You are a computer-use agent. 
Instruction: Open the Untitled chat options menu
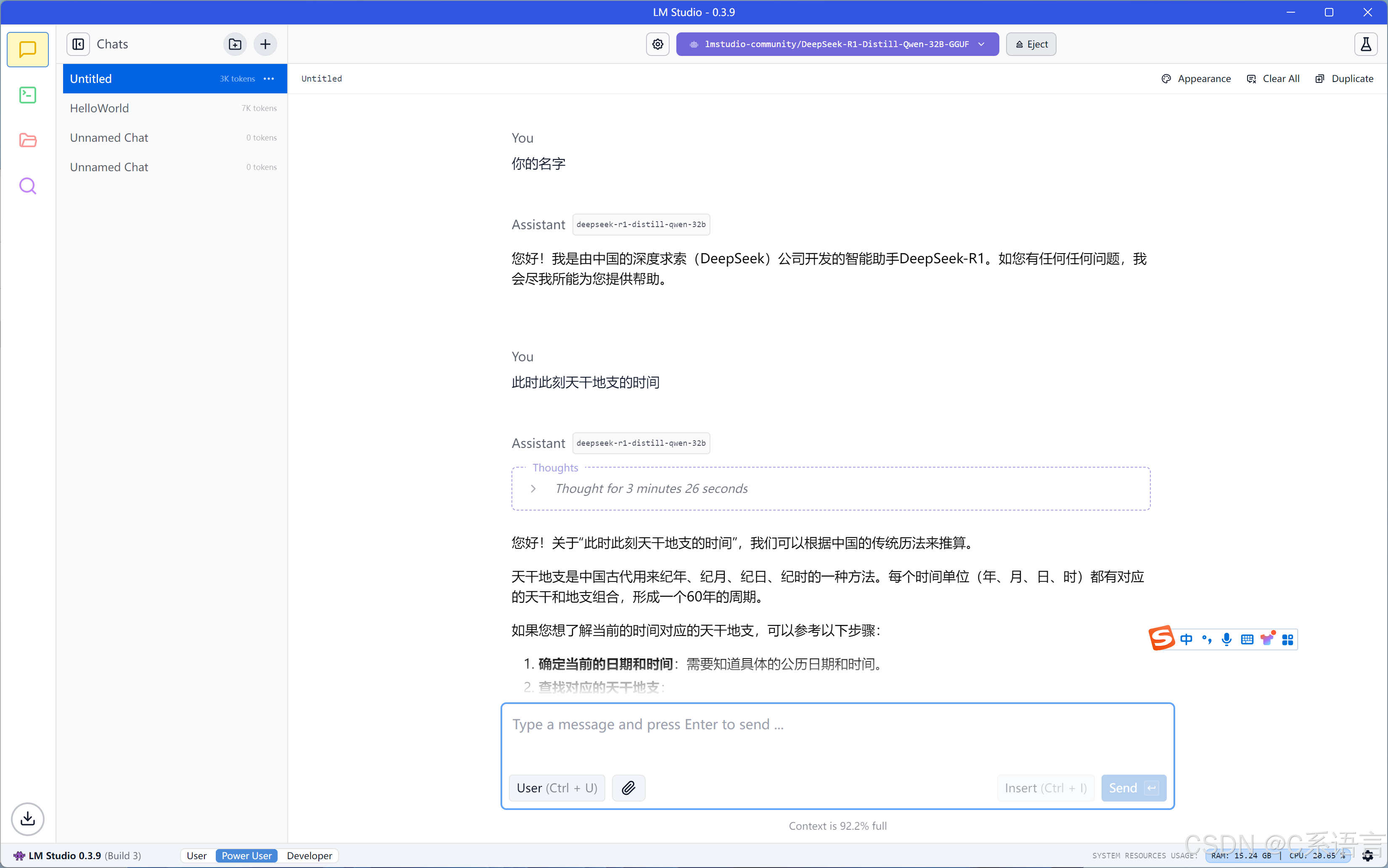(269, 79)
